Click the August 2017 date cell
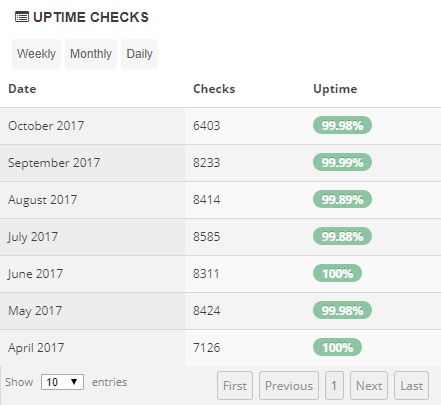The height and width of the screenshot is (405, 441). pyautogui.click(x=92, y=200)
